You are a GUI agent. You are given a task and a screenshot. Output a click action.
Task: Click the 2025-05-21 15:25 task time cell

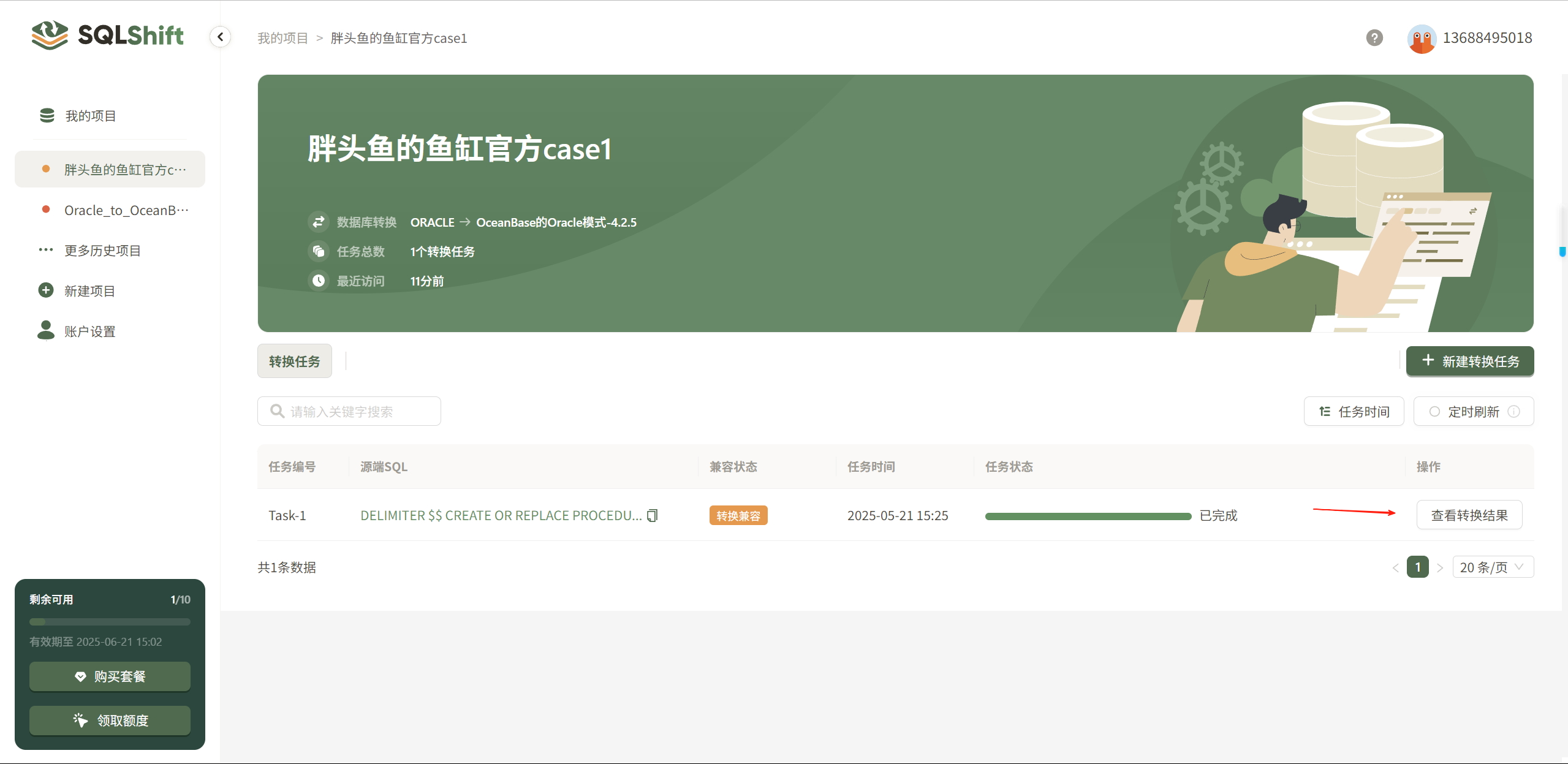[x=898, y=515]
